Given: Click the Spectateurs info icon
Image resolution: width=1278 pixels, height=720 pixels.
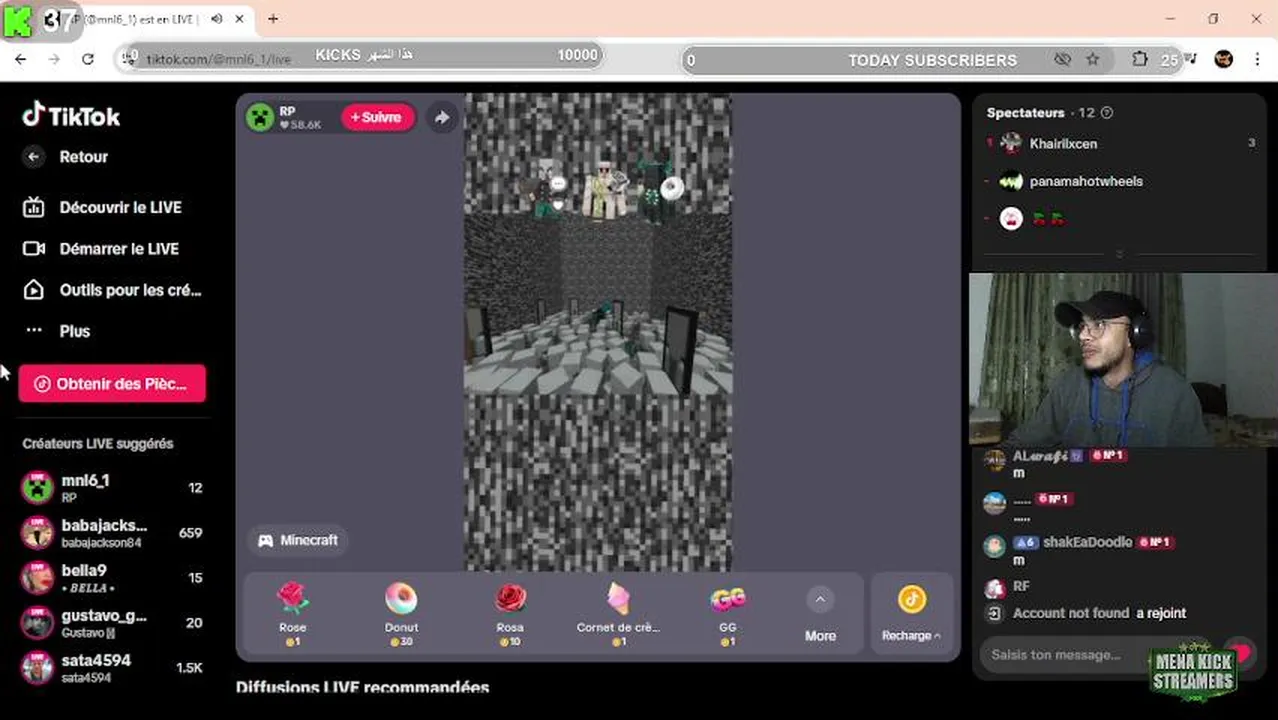Looking at the screenshot, I should [1106, 113].
